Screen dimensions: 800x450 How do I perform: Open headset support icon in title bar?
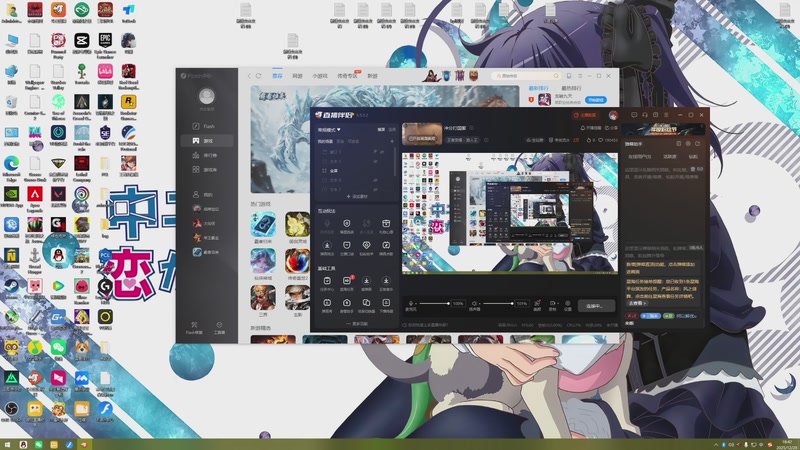click(645, 115)
